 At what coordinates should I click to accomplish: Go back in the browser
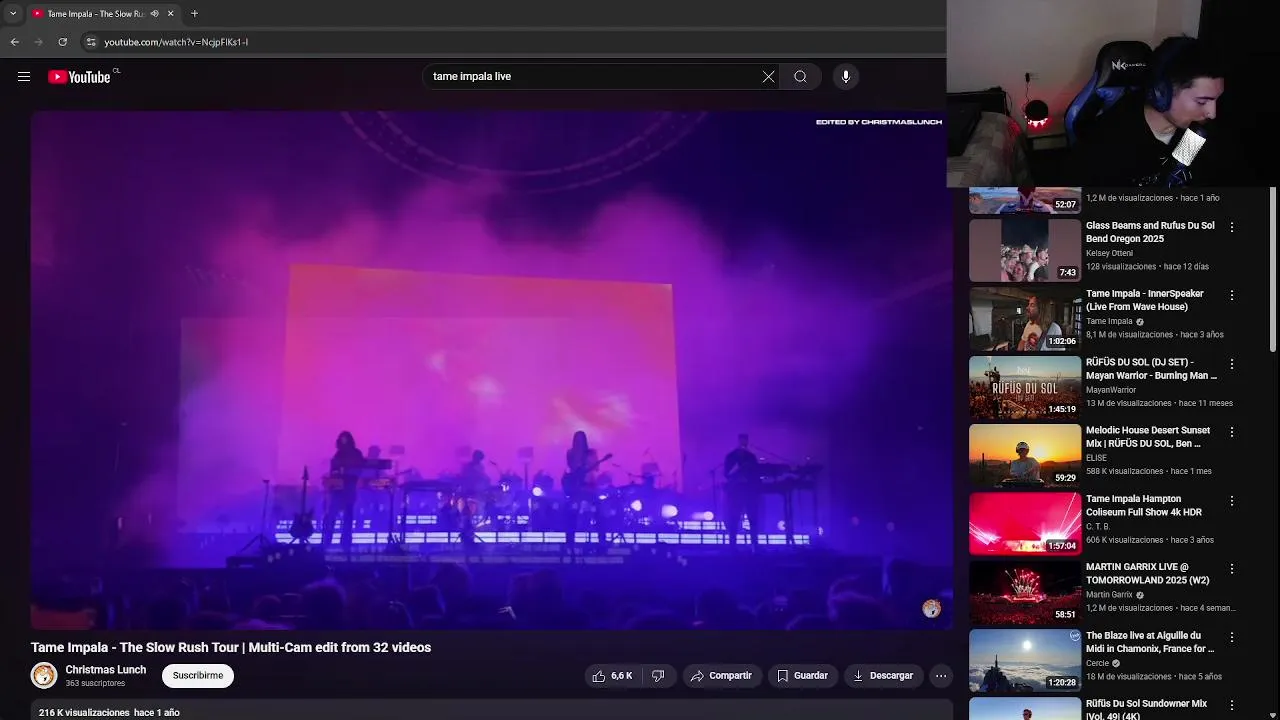14,42
